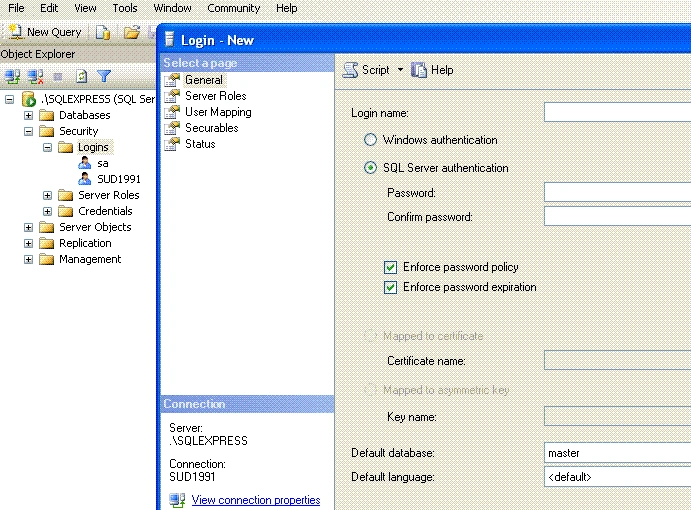Go to the User Mapping page
Viewport: 691px width, 510px height.
218,112
